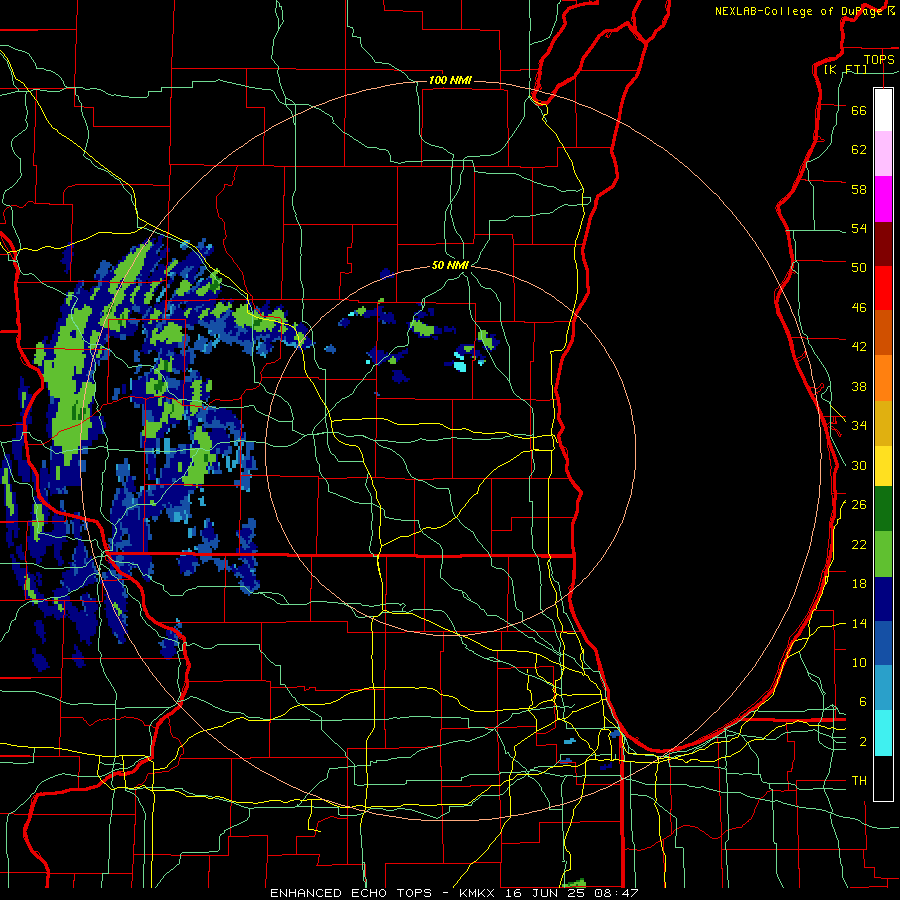Viewport: 900px width, 900px height.
Task: Click the black TH threshold legend swatch
Action: tap(883, 778)
